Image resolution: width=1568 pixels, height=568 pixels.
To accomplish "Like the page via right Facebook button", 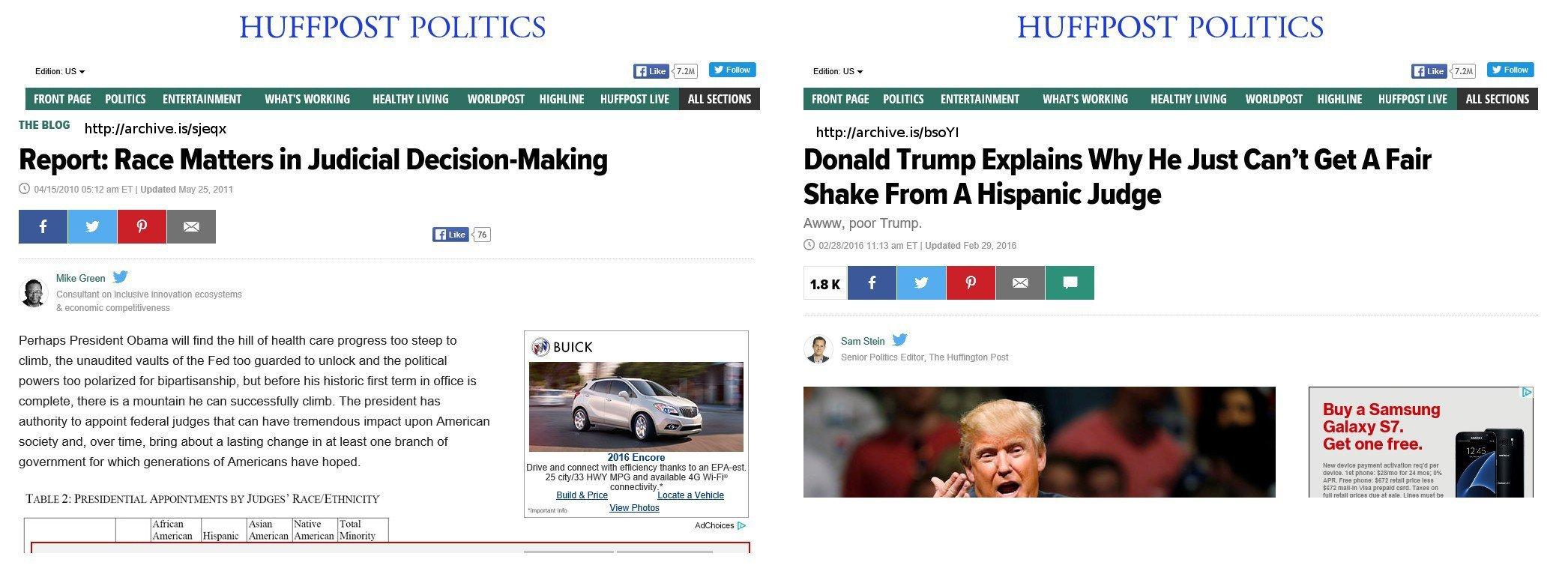I will (1429, 71).
